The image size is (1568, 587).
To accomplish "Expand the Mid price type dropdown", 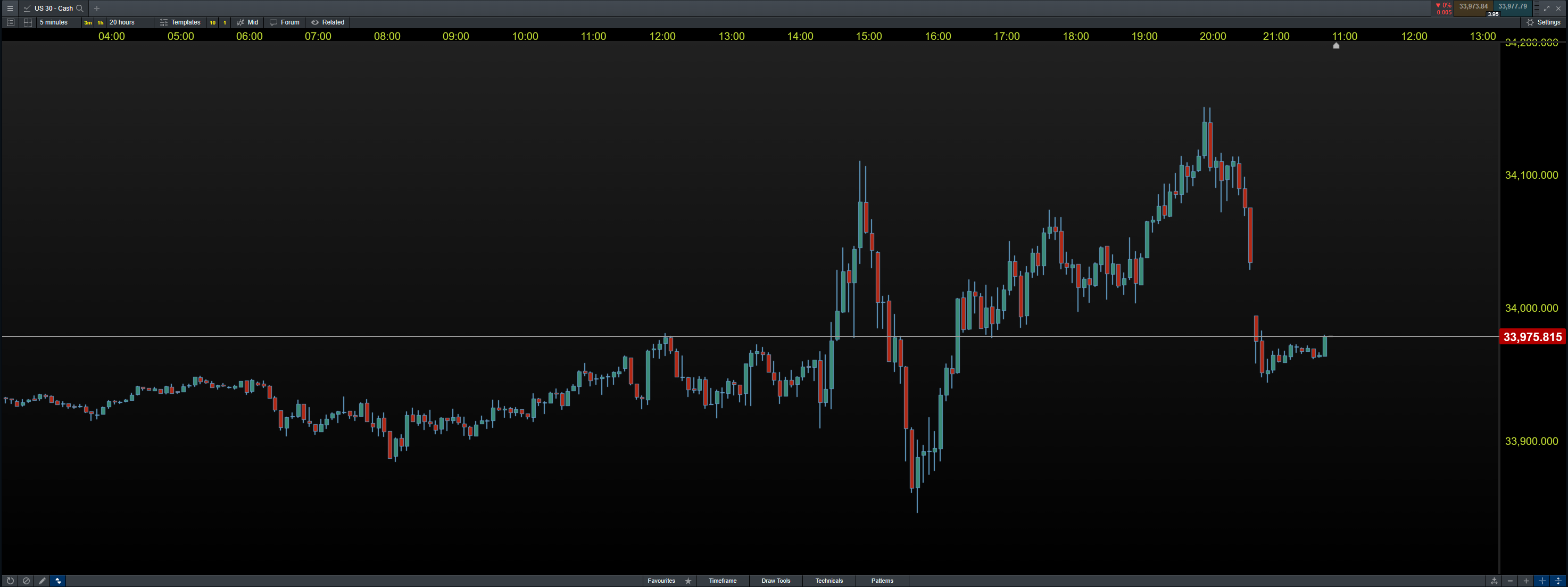I will tap(248, 22).
